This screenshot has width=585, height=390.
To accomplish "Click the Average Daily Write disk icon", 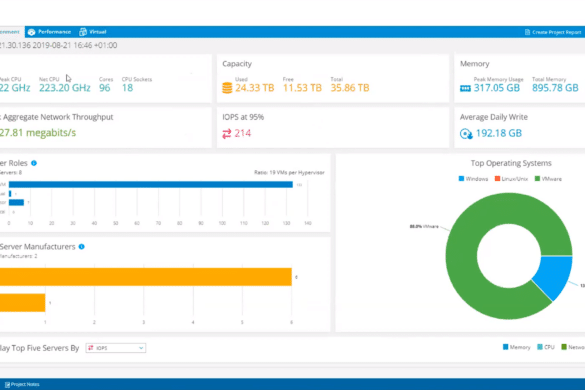I will click(466, 134).
